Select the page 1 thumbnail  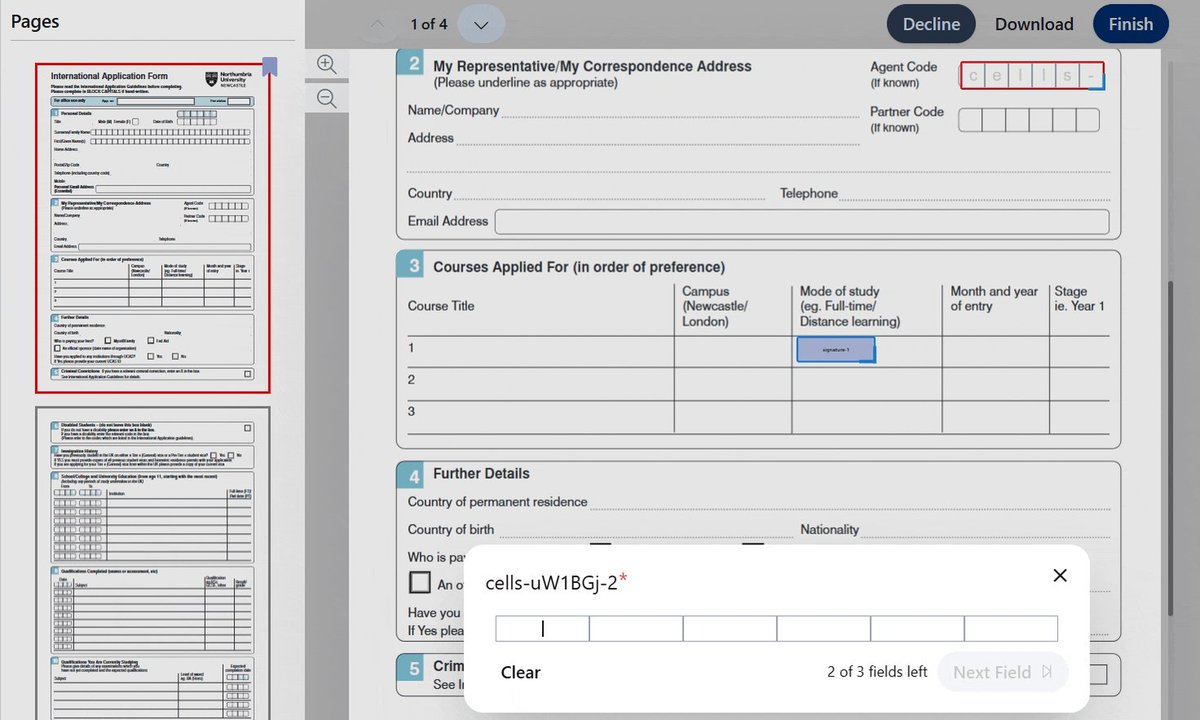pyautogui.click(x=152, y=228)
